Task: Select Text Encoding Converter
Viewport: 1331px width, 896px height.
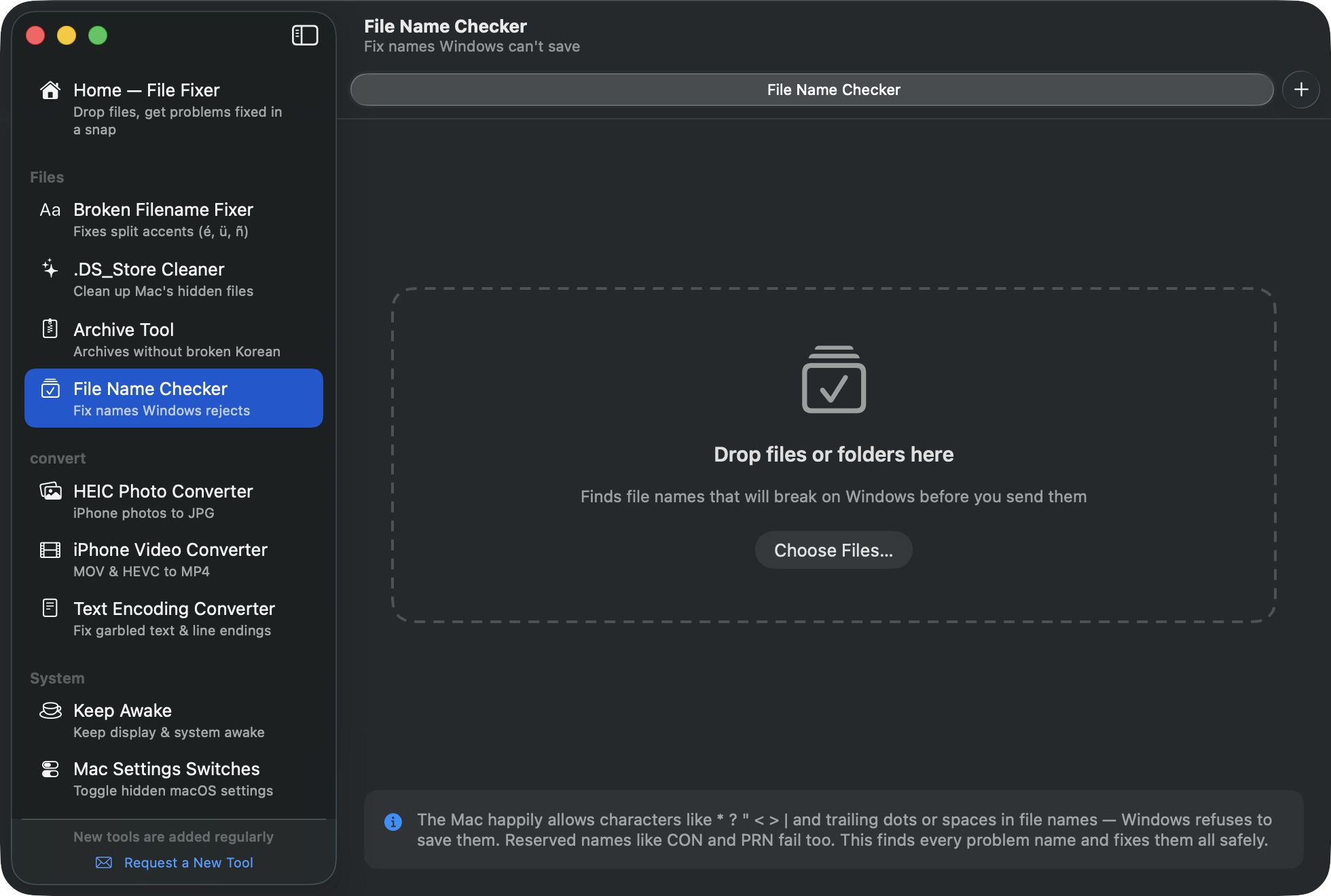Action: click(174, 618)
